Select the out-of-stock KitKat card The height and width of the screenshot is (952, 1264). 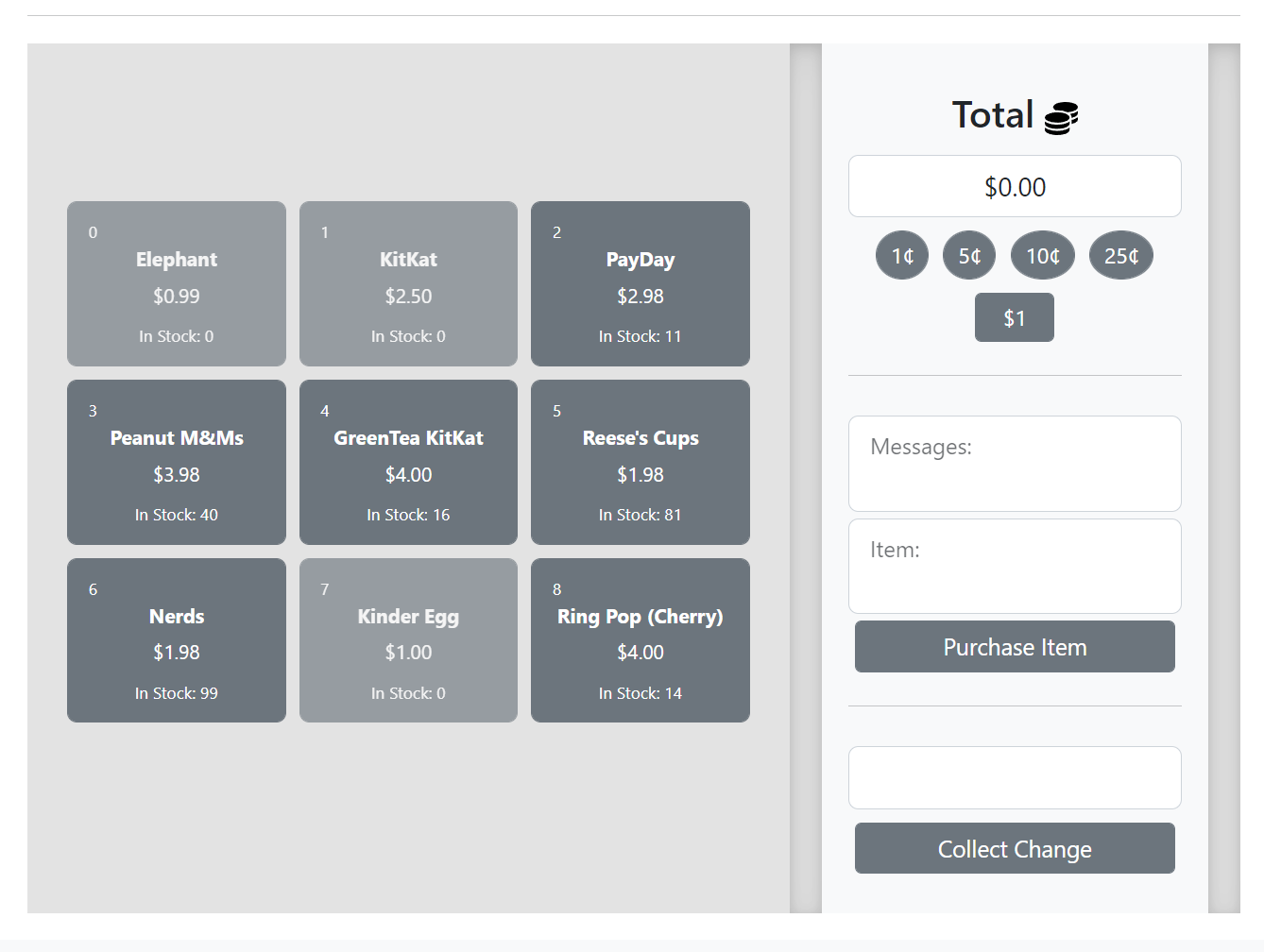408,283
